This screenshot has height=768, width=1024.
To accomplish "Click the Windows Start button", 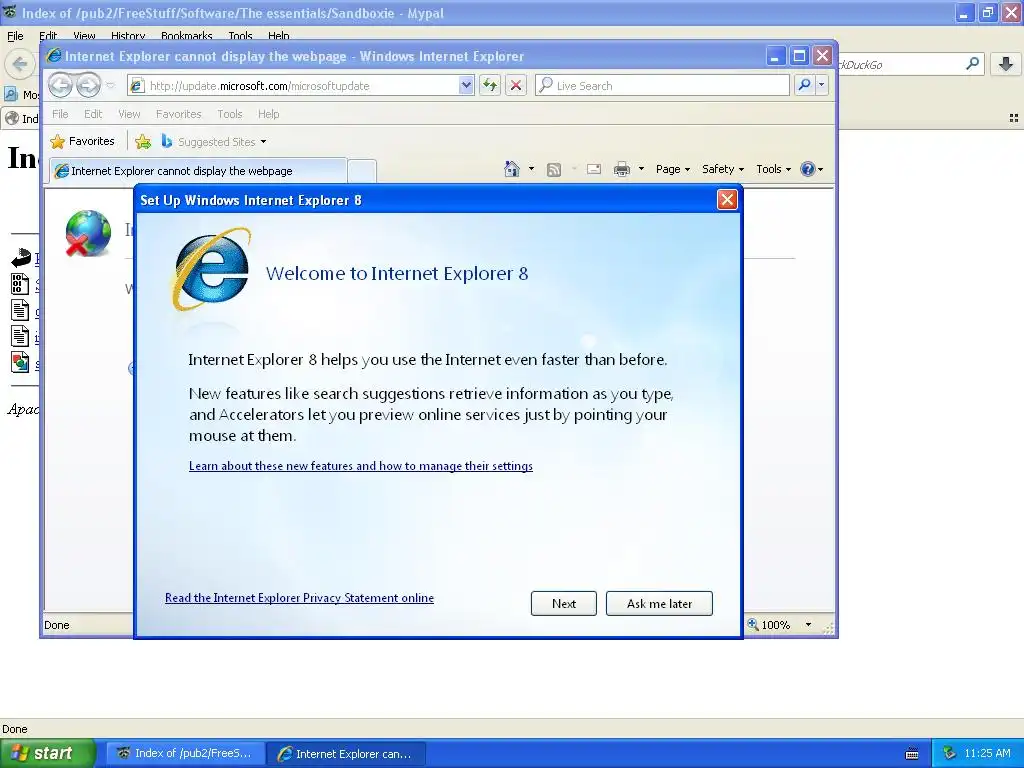I will coord(48,753).
